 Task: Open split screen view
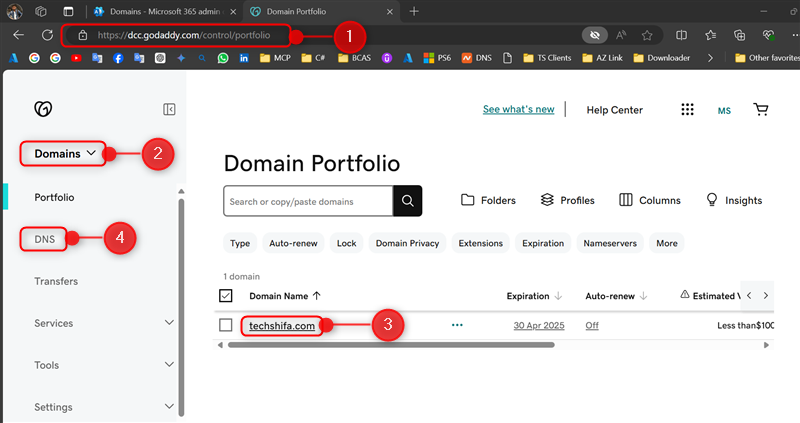click(681, 35)
